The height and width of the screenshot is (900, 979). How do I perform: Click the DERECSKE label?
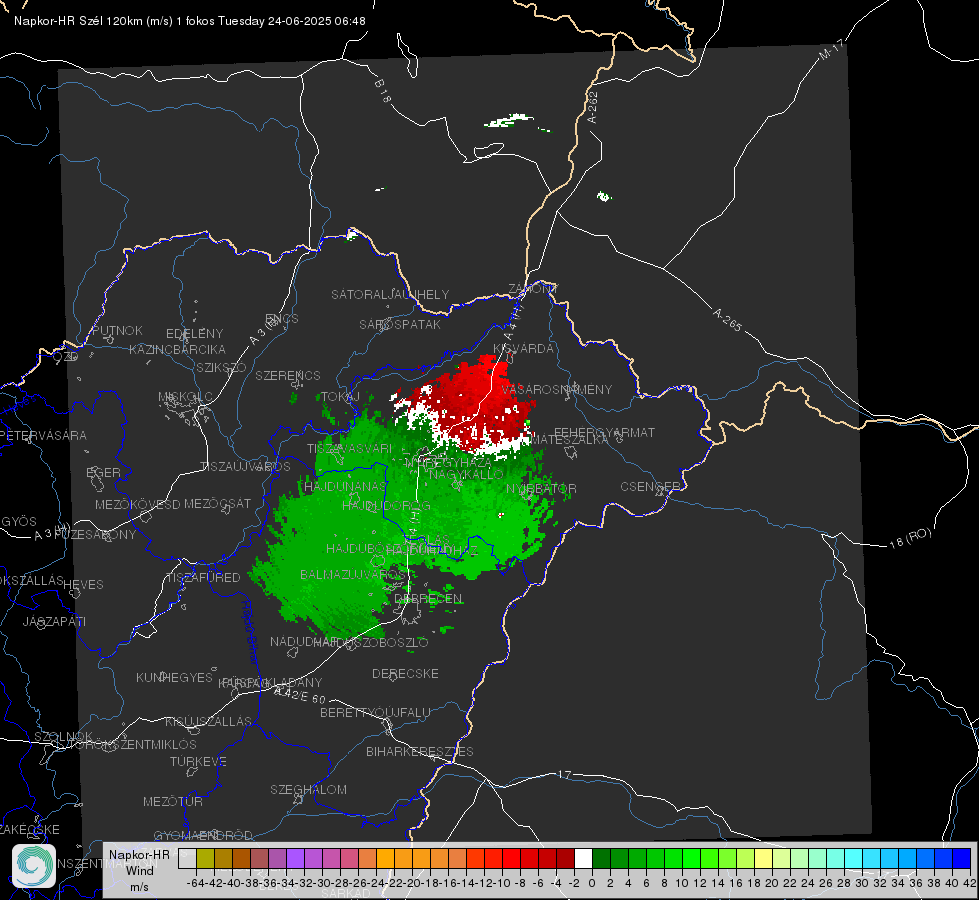(405, 674)
